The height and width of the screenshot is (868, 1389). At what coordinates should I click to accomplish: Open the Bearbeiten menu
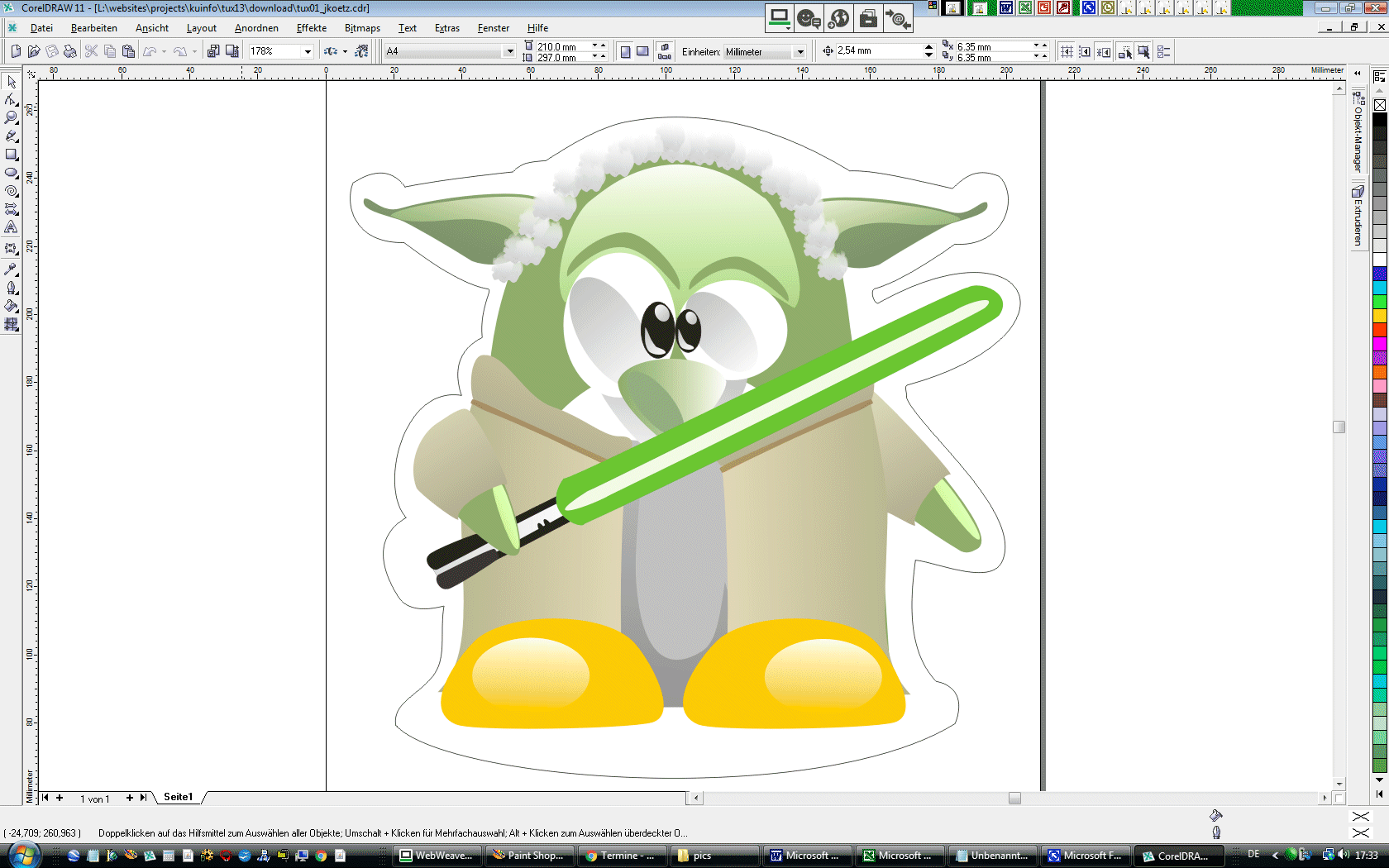pos(94,28)
